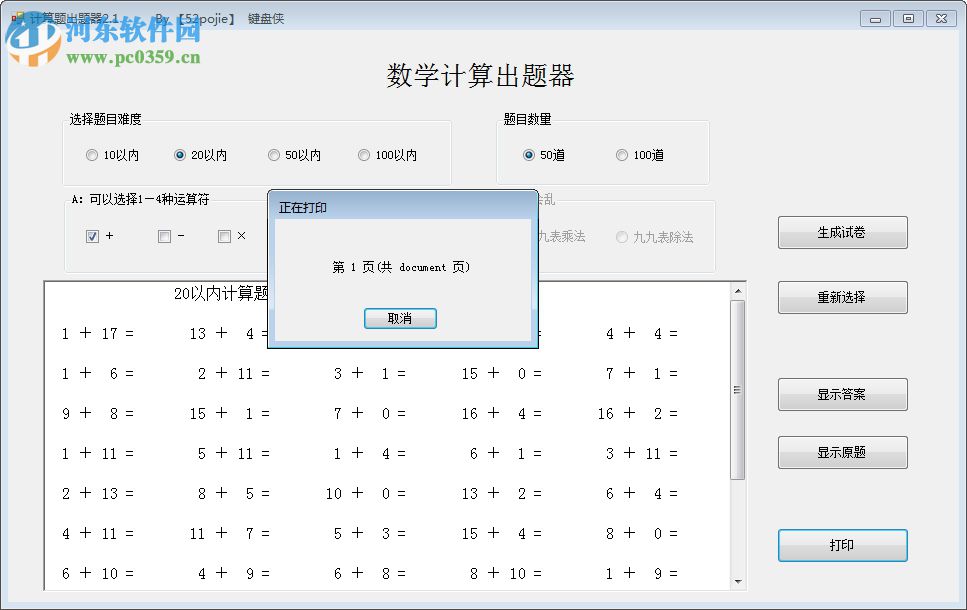Enable the subtraction (-) operator checkbox
The height and width of the screenshot is (610, 967).
click(x=163, y=236)
